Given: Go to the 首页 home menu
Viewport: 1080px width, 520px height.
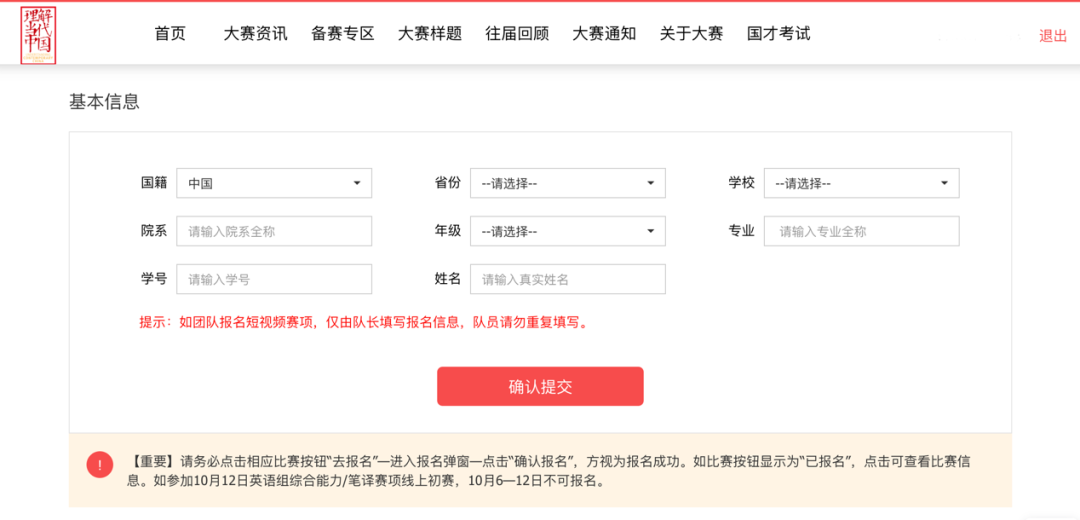Looking at the screenshot, I should pyautogui.click(x=170, y=33).
